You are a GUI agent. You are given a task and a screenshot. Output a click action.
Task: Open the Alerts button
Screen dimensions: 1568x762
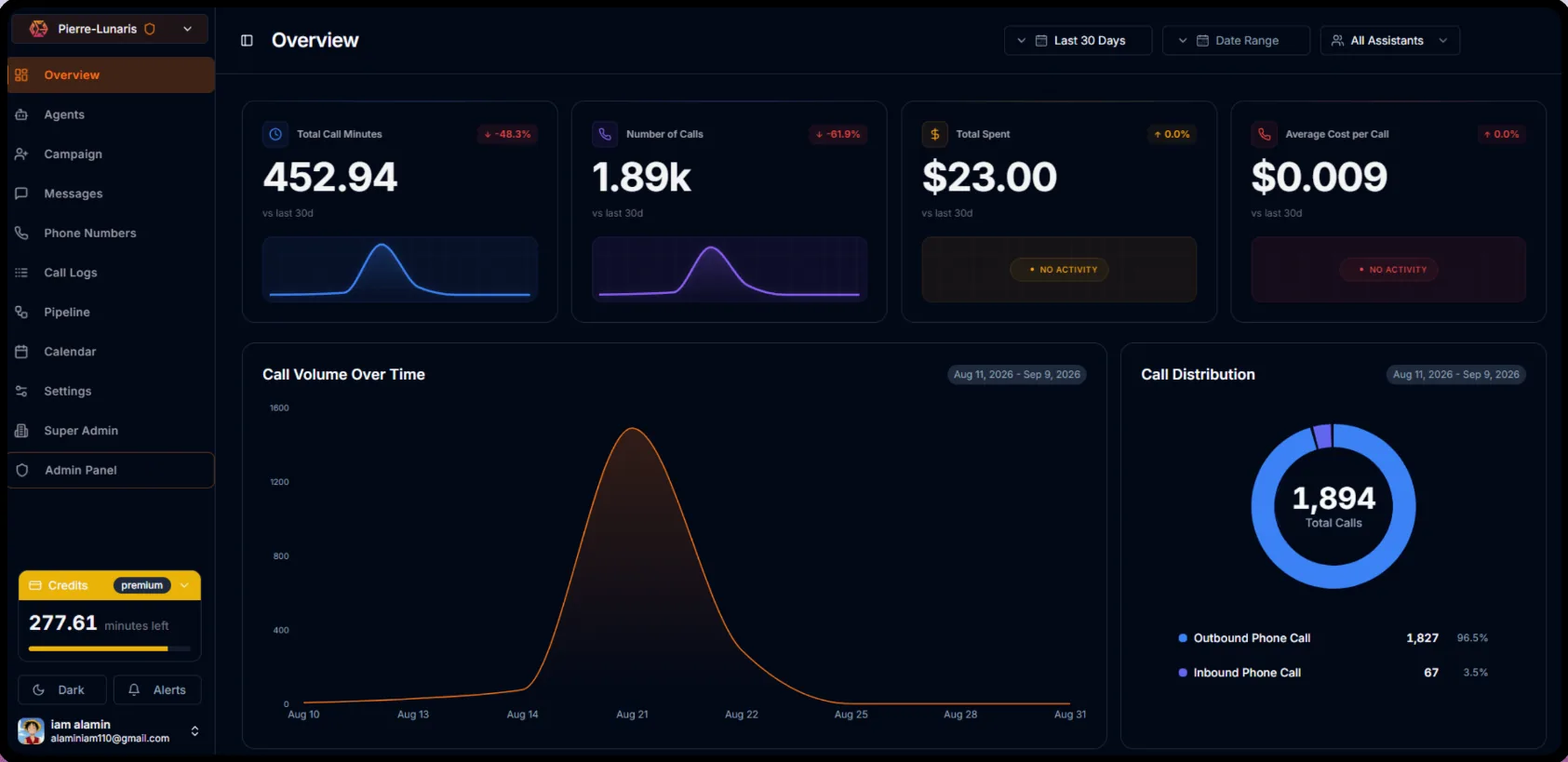[x=157, y=690]
